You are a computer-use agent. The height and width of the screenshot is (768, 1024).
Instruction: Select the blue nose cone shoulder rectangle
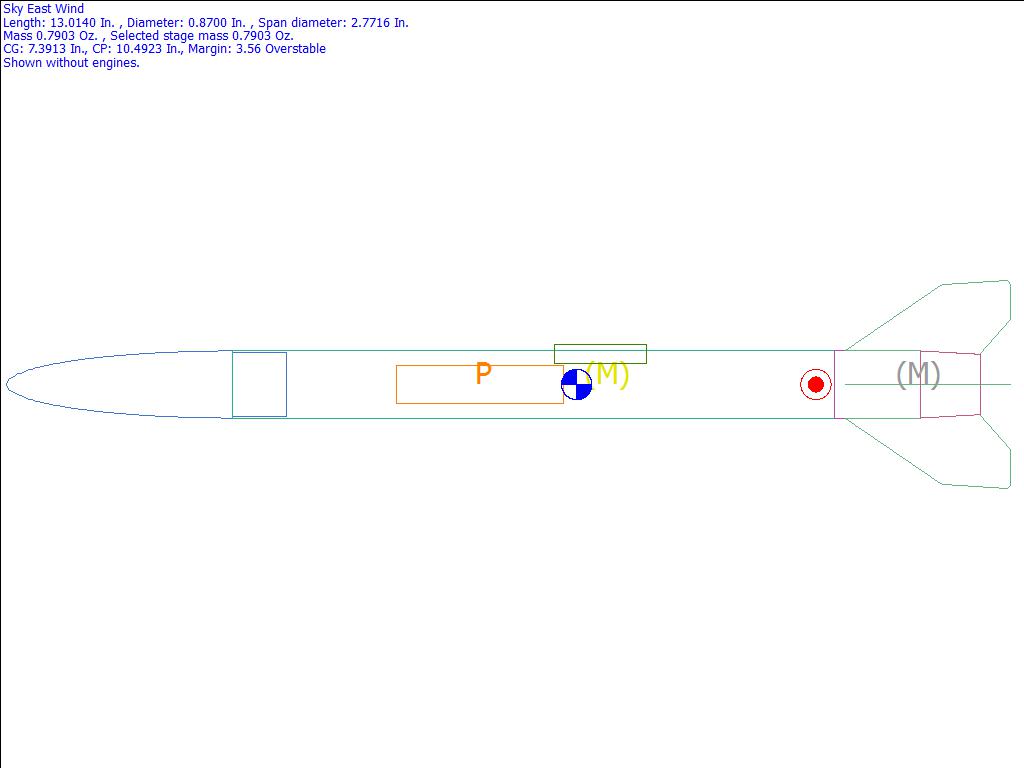pos(259,384)
